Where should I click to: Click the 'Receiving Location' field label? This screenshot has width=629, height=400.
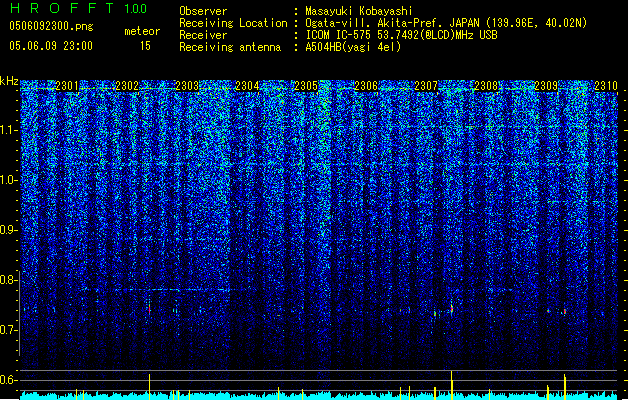233,23
